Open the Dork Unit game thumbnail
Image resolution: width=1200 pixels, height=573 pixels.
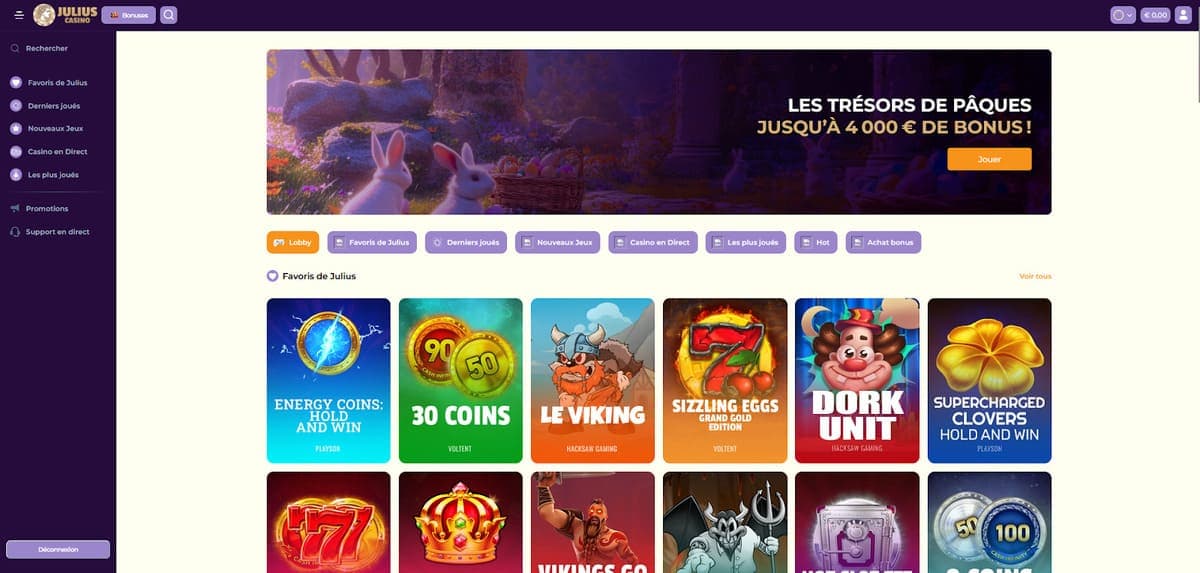click(x=856, y=380)
